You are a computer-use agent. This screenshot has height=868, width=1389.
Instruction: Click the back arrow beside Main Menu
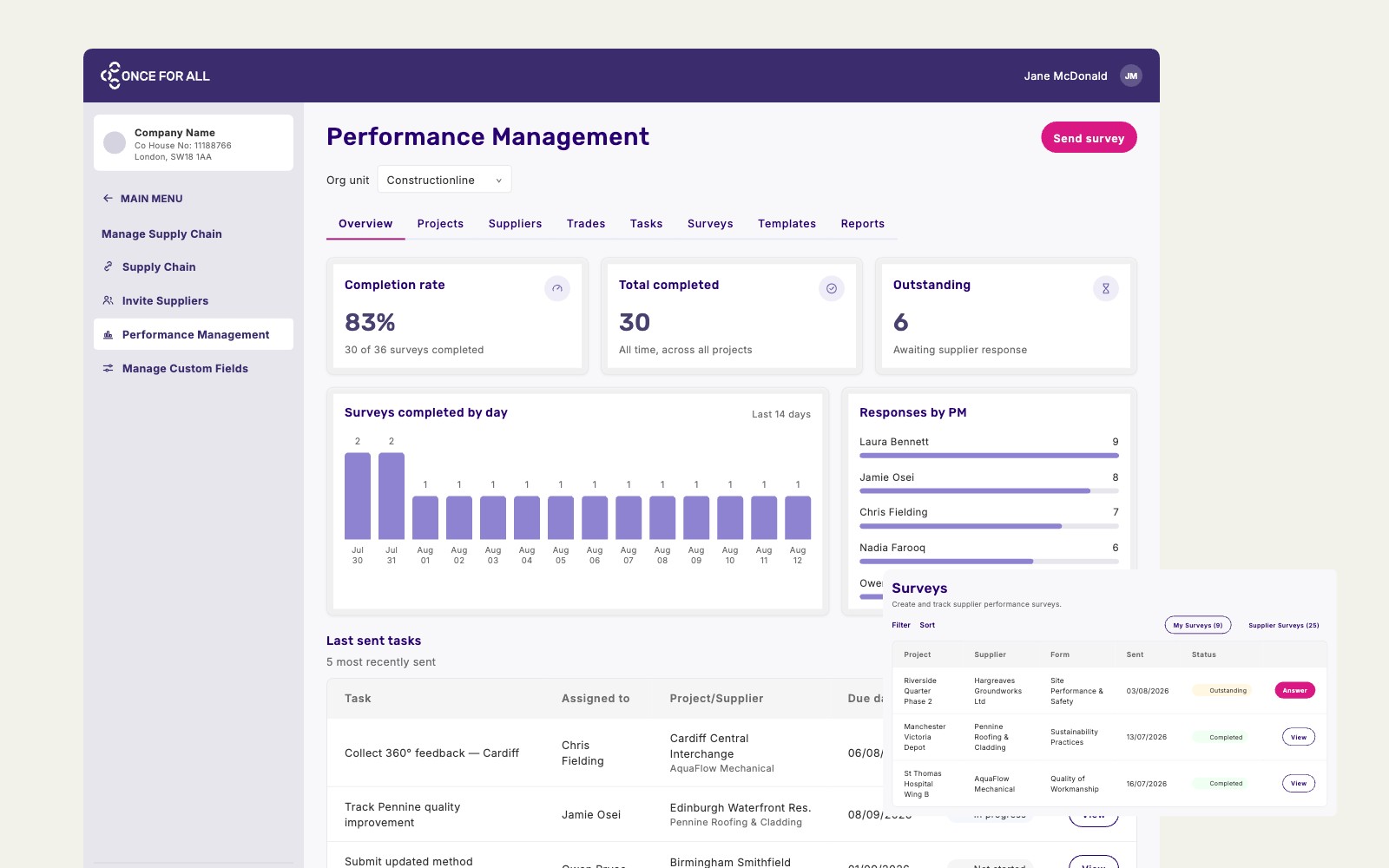coord(108,198)
